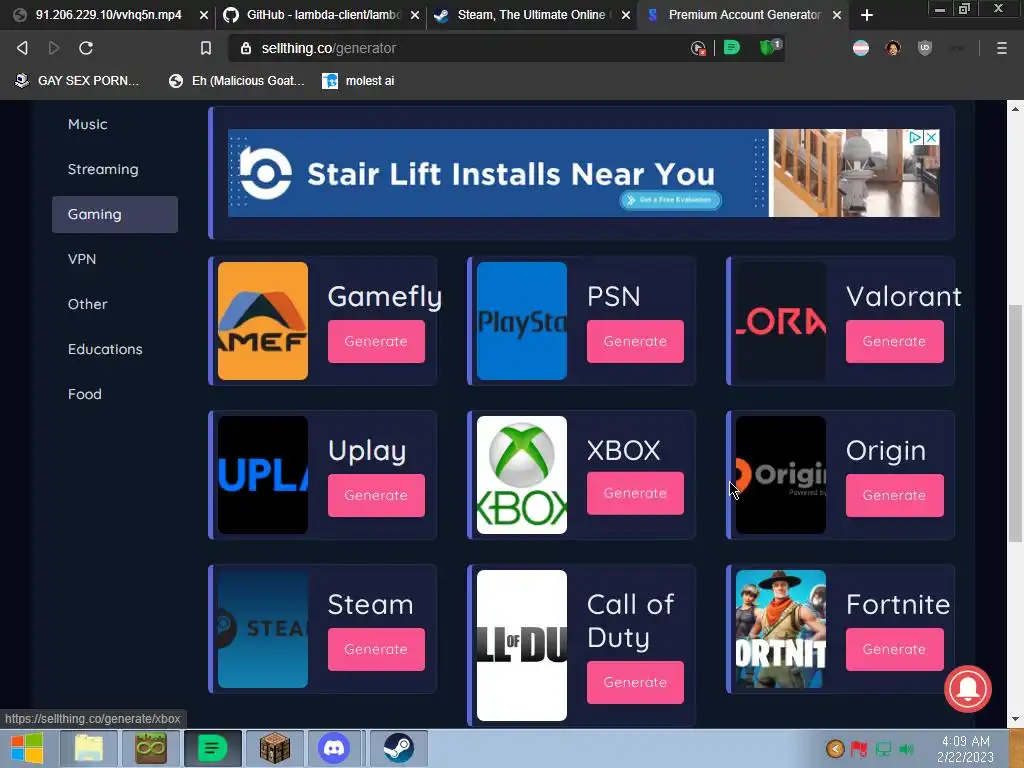Screen dimensions: 1024x768
Task: Select Music category in sidebar
Action: coord(88,124)
